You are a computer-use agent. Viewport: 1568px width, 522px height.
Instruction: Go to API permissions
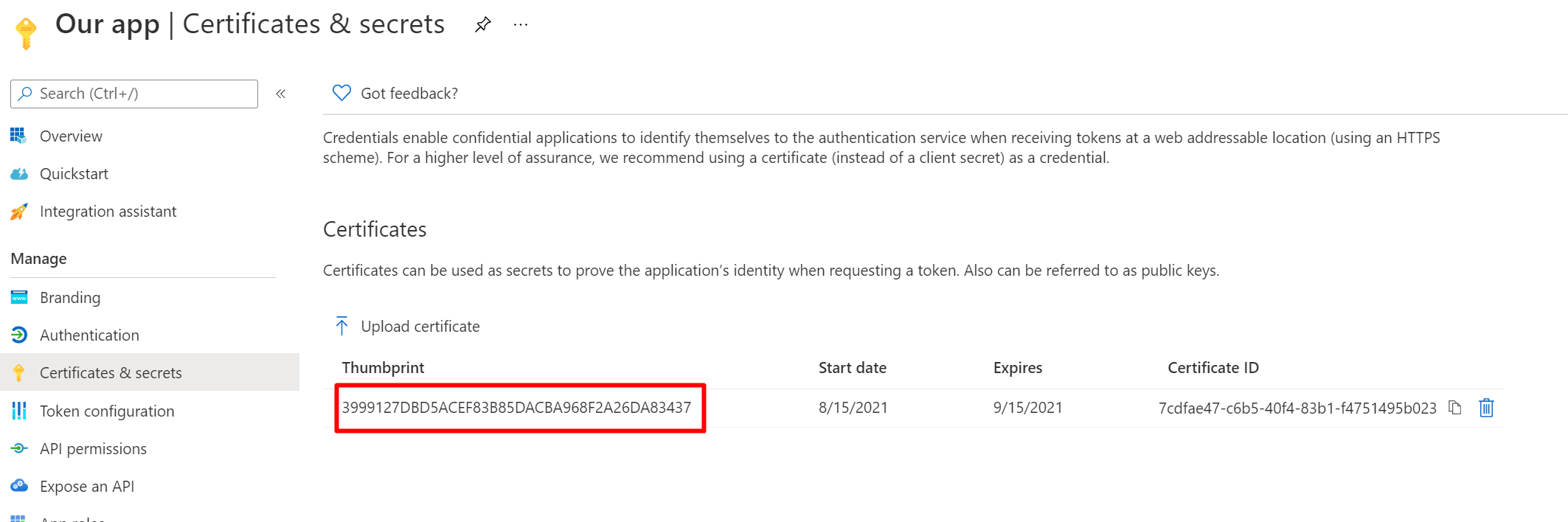93,449
